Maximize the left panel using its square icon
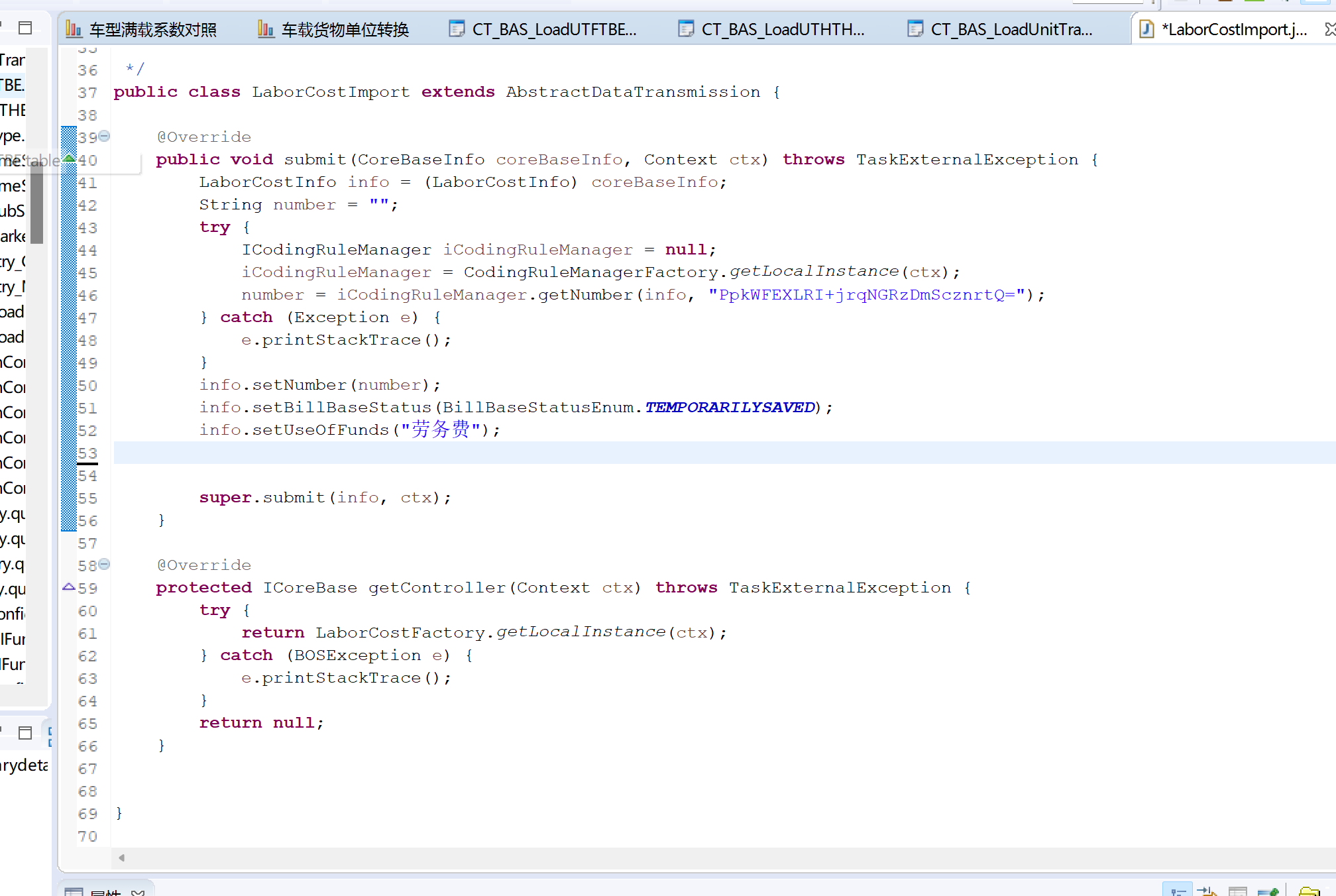 pos(25,28)
